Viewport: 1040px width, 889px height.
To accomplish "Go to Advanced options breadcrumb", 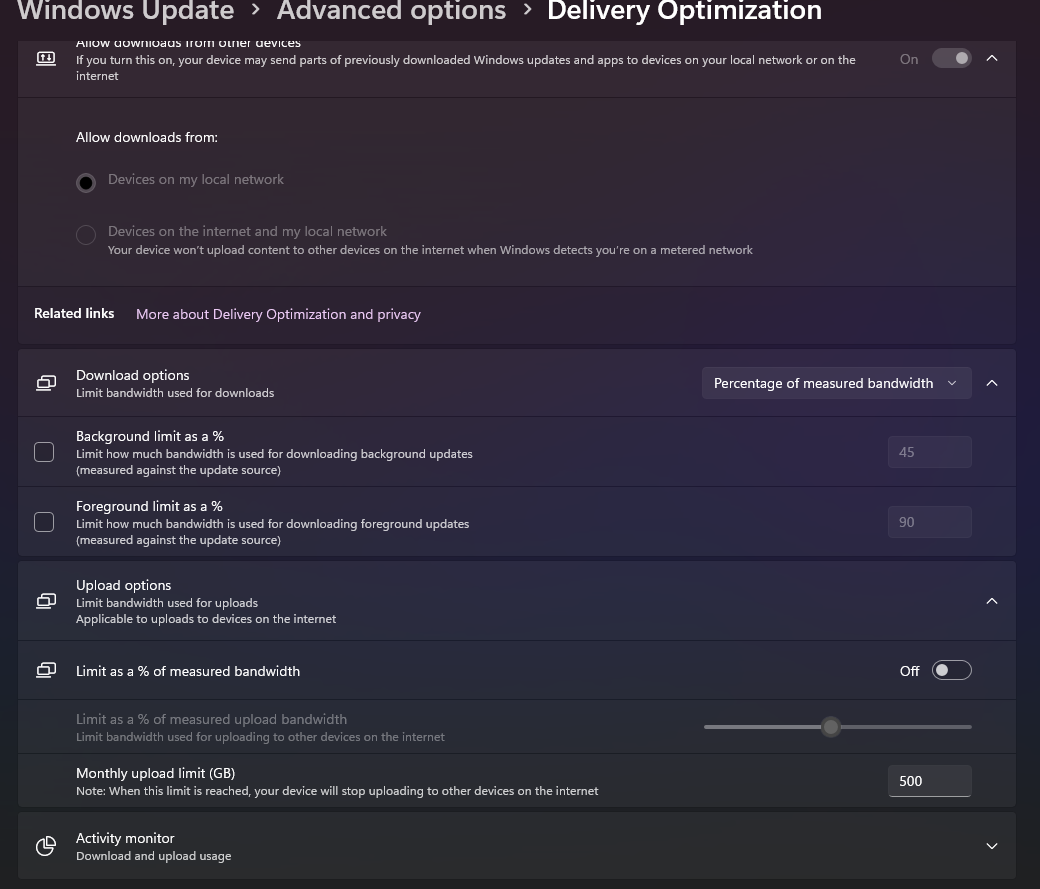I will (391, 11).
